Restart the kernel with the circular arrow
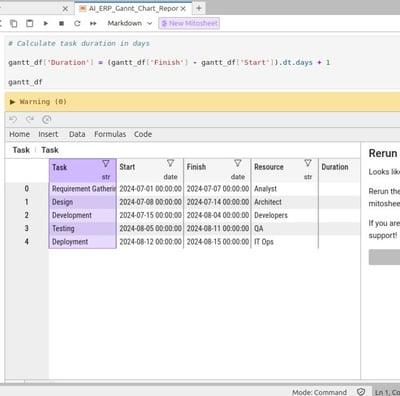 point(77,23)
